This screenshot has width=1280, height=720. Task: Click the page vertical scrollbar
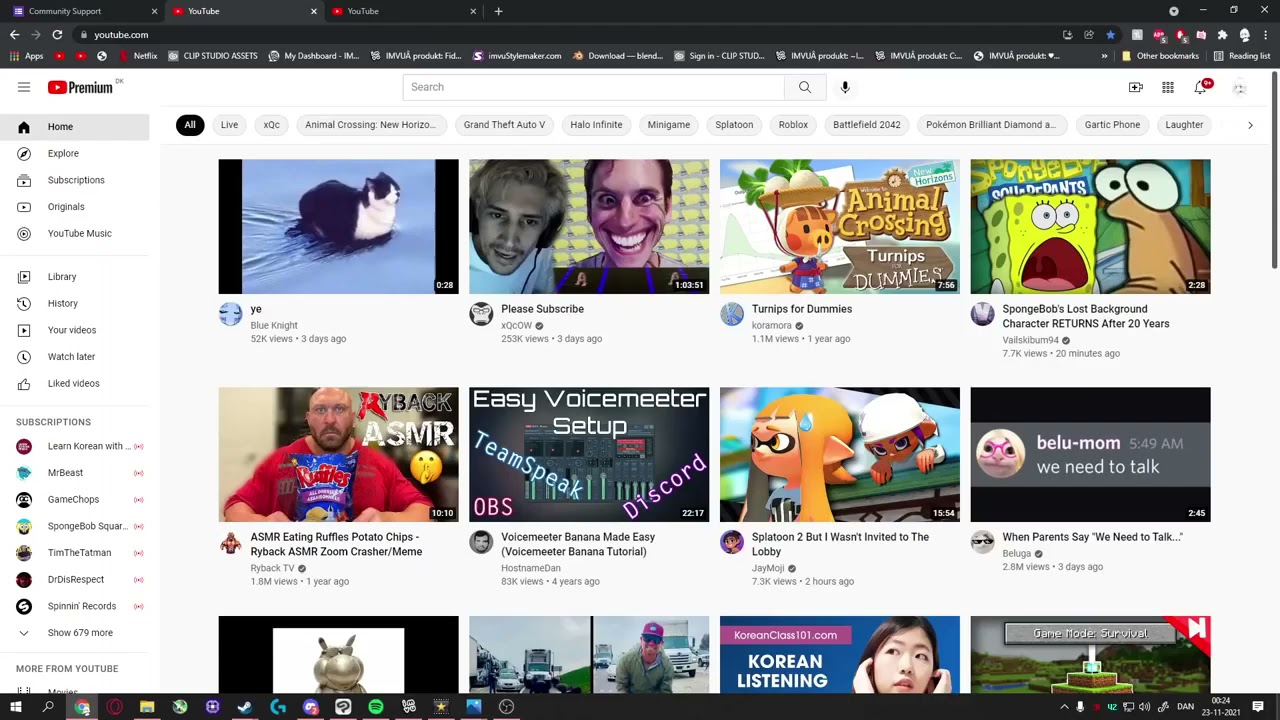click(x=1274, y=170)
